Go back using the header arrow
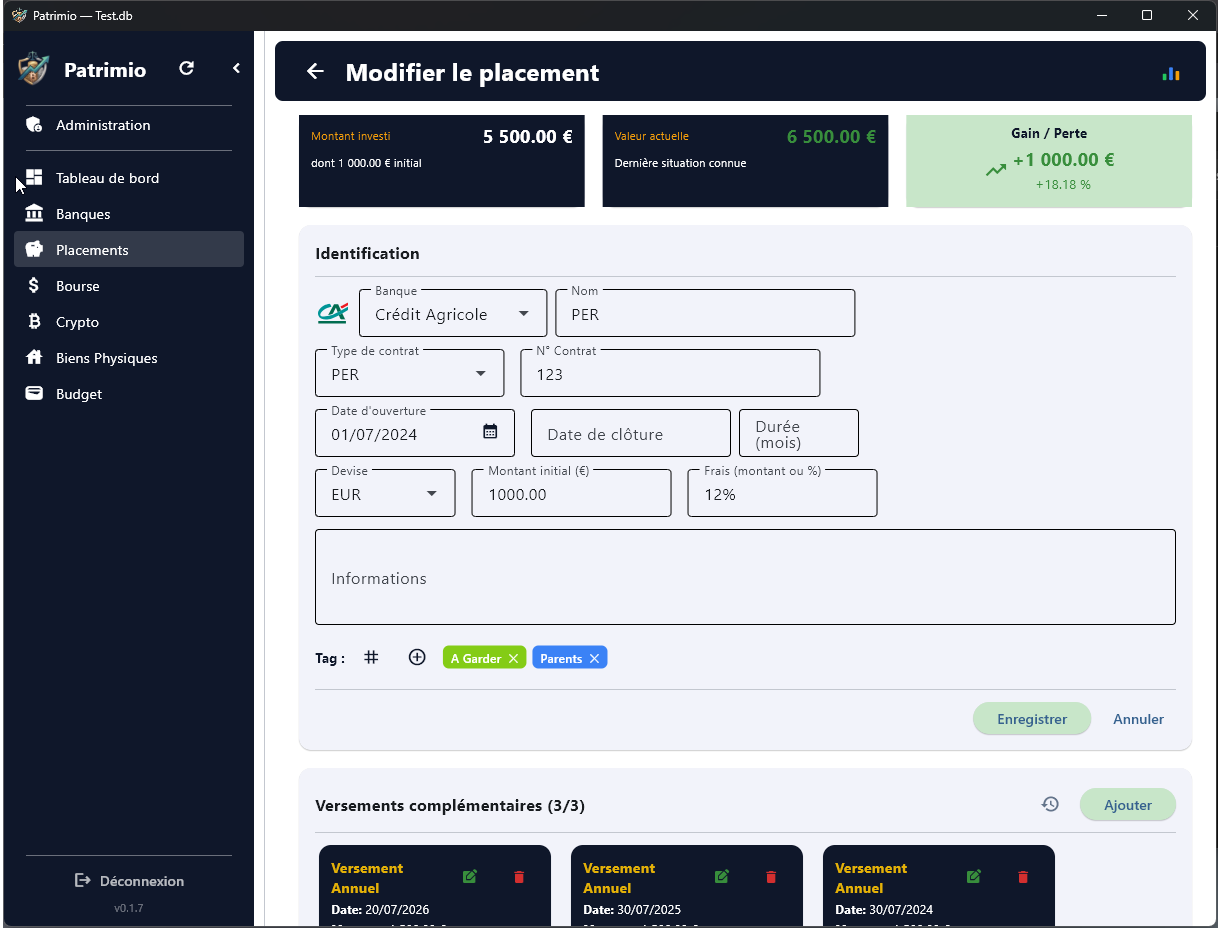The height and width of the screenshot is (928, 1218). click(315, 72)
